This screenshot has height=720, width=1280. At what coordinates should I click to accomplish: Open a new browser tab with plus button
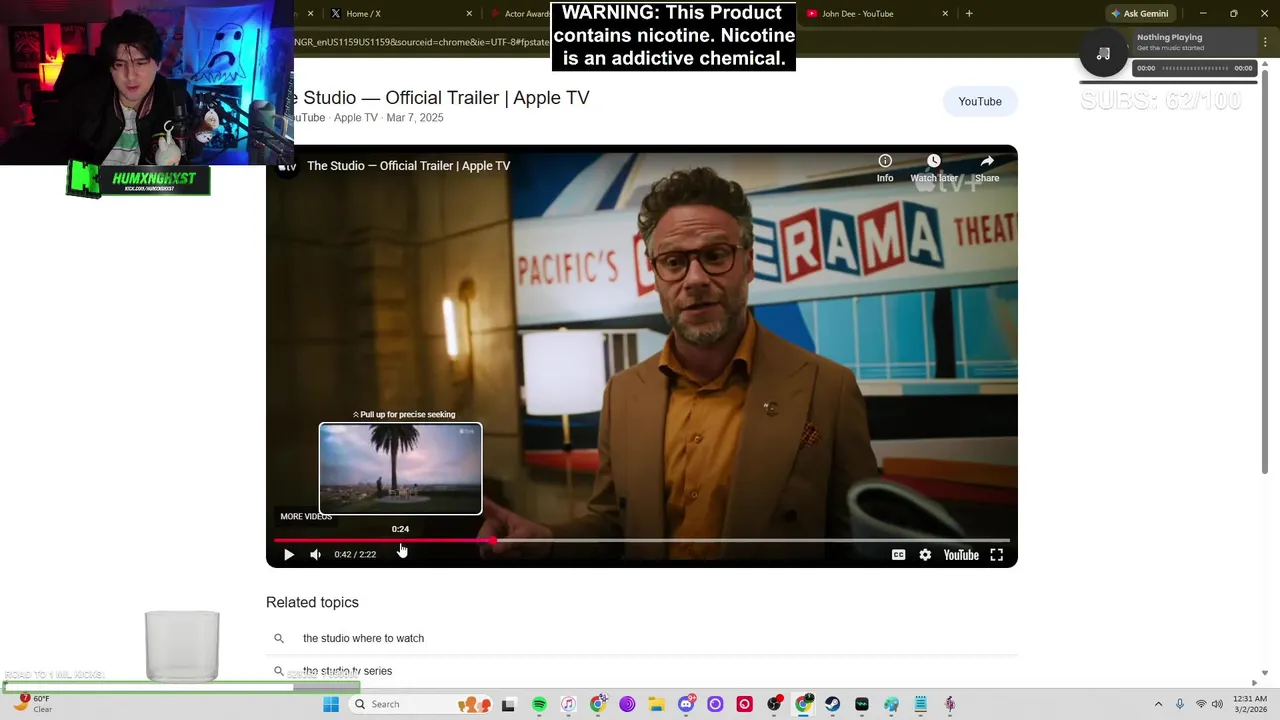[969, 14]
